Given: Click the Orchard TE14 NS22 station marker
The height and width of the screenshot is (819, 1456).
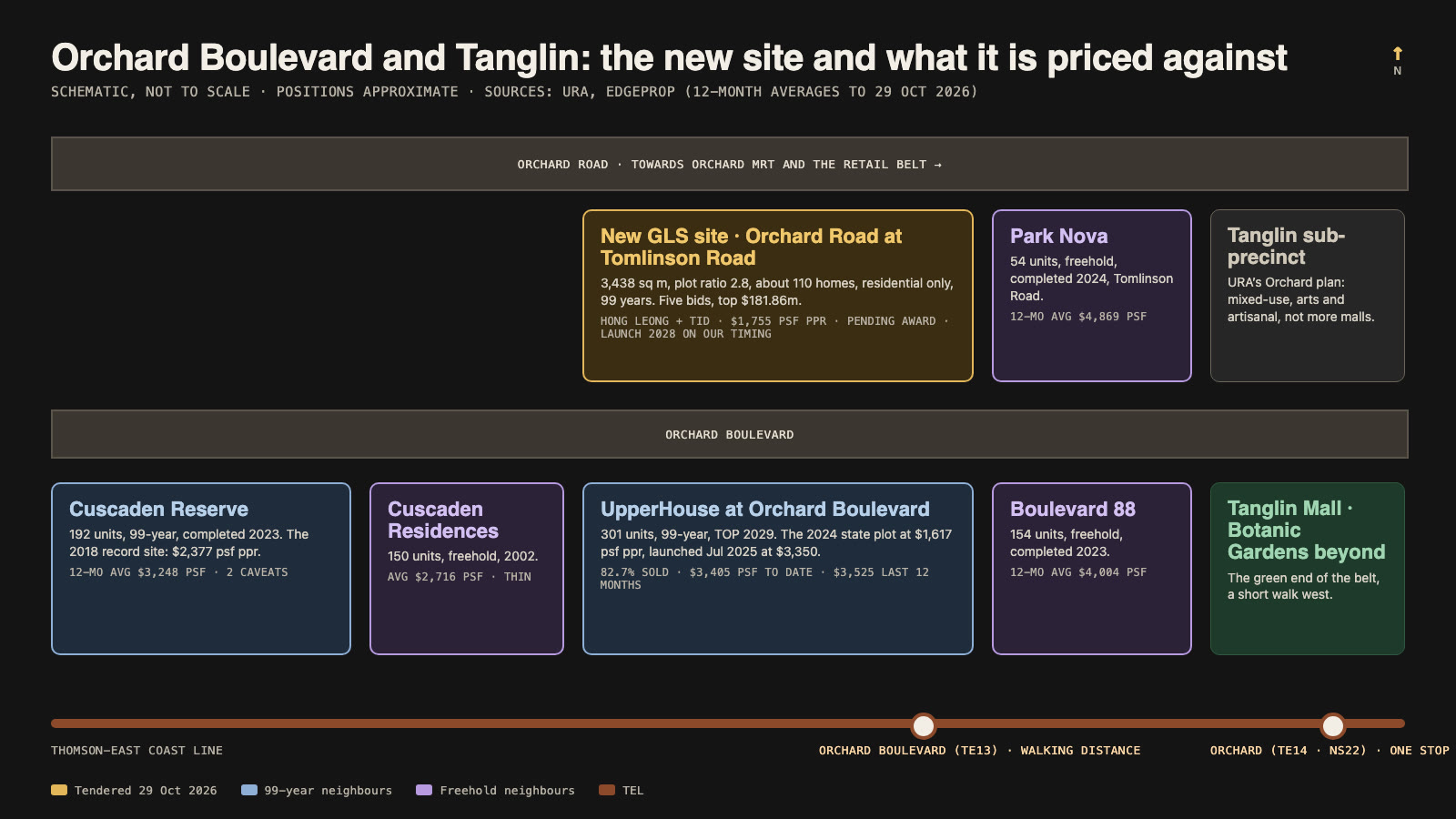Looking at the screenshot, I should [x=1333, y=725].
